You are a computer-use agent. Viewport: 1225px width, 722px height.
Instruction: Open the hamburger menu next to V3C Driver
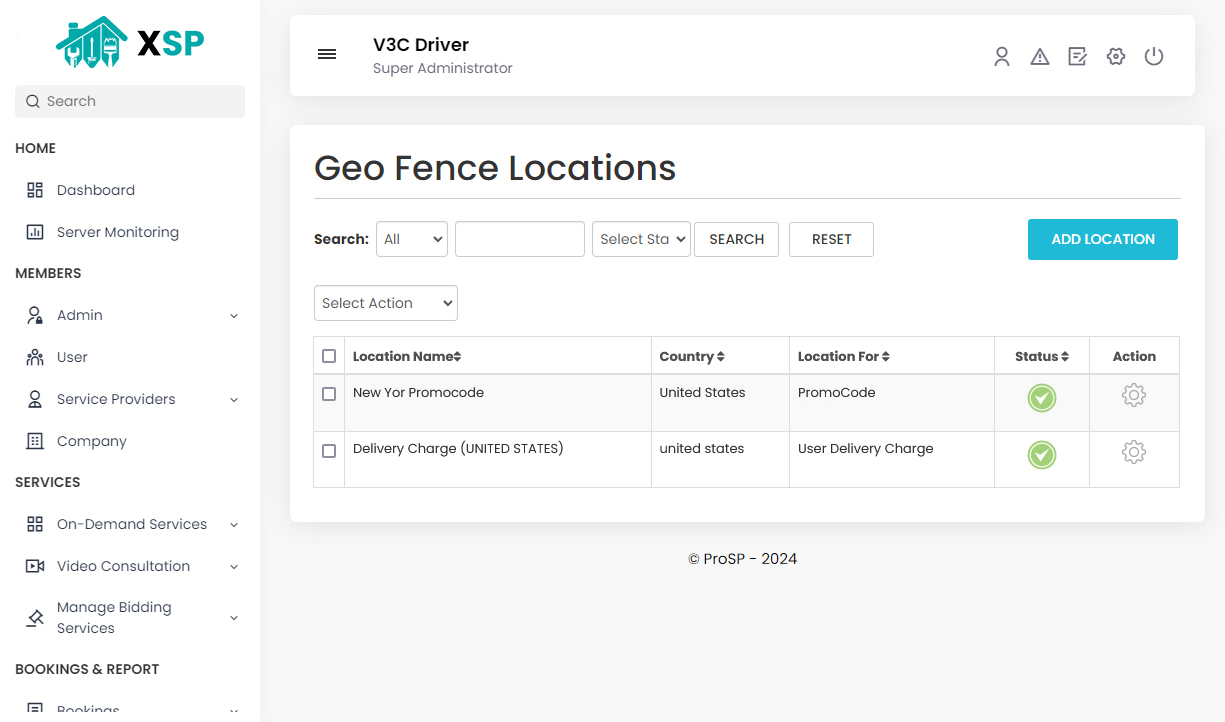(x=327, y=54)
